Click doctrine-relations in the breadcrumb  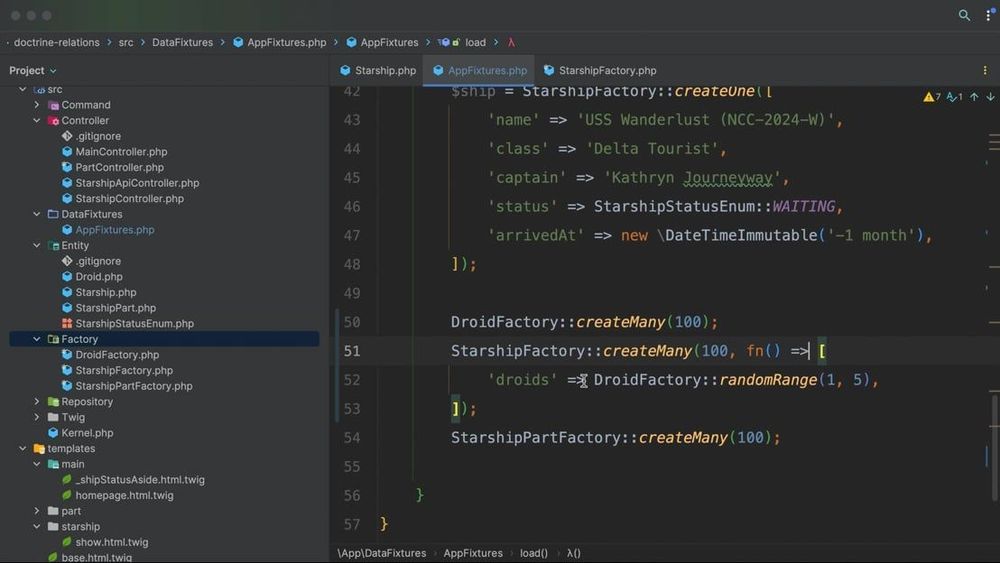tap(57, 42)
